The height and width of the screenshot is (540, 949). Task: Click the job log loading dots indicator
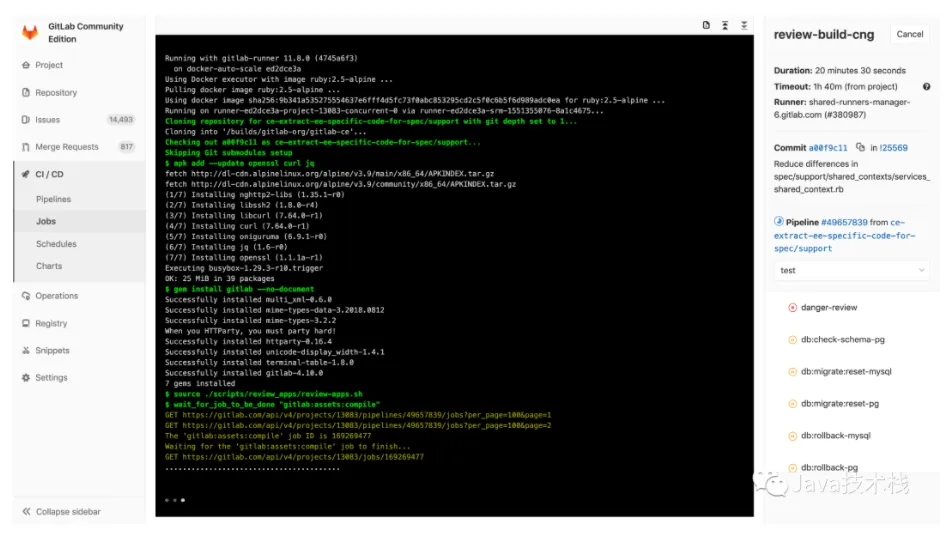[175, 500]
